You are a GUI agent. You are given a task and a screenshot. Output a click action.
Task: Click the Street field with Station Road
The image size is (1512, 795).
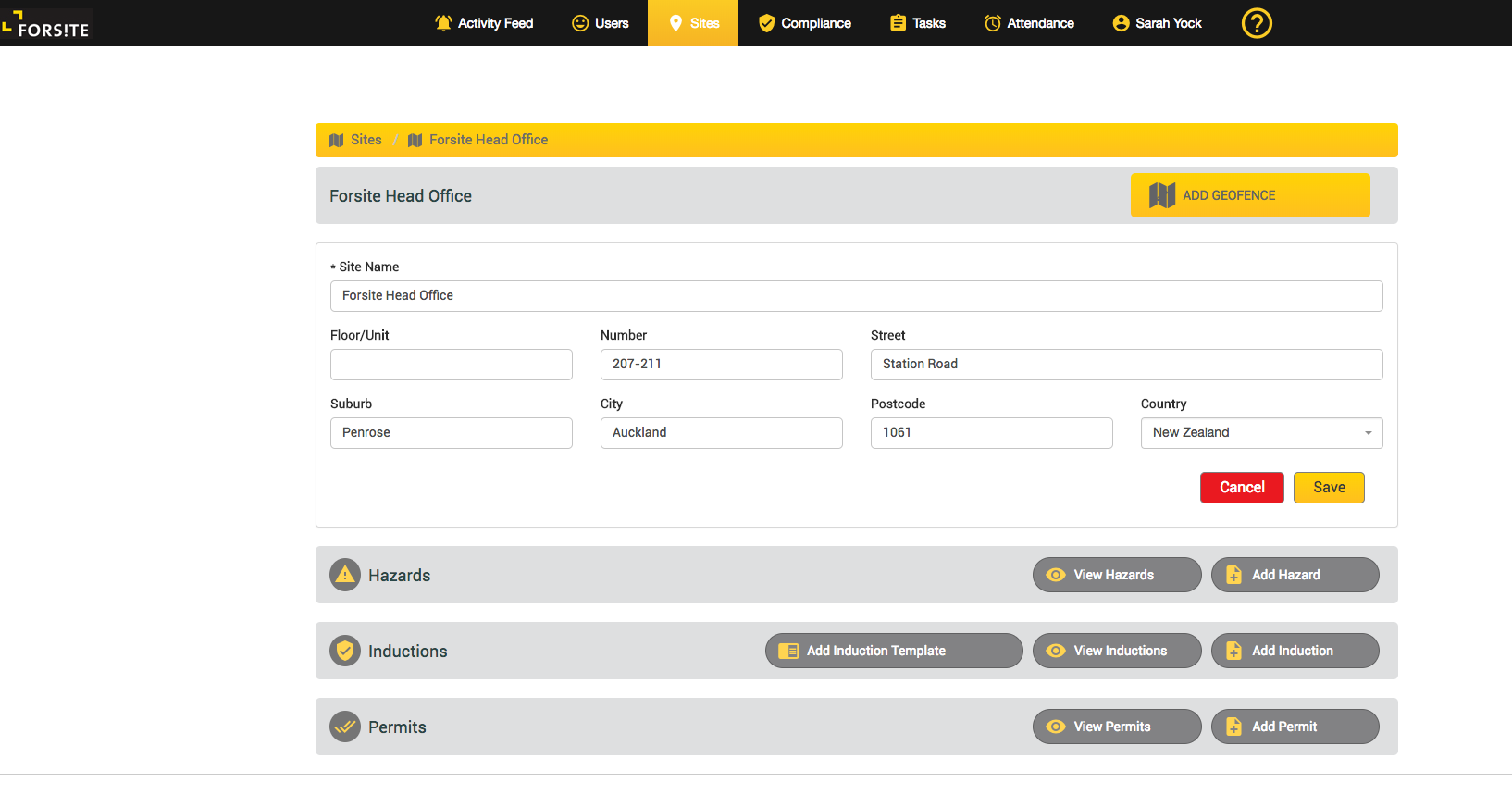click(1126, 365)
